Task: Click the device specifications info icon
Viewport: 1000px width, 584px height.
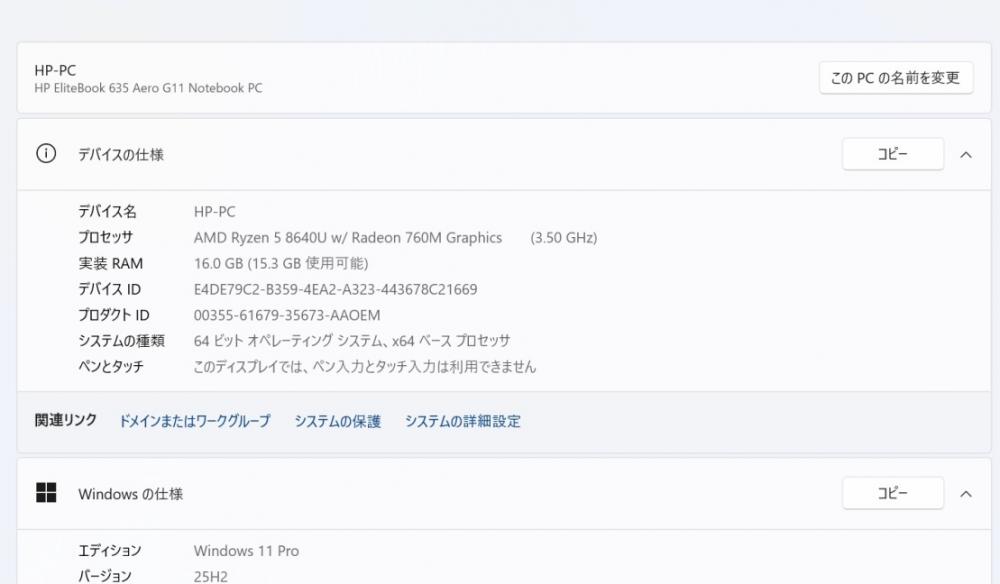Action: click(46, 154)
